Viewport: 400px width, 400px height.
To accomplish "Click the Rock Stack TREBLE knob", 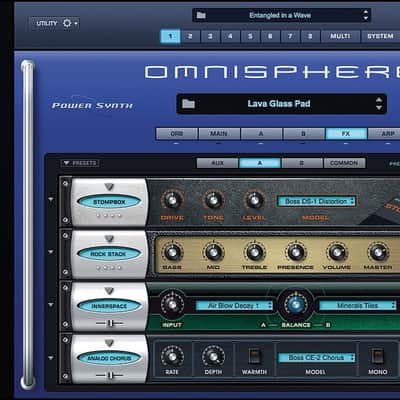I will pyautogui.click(x=254, y=252).
